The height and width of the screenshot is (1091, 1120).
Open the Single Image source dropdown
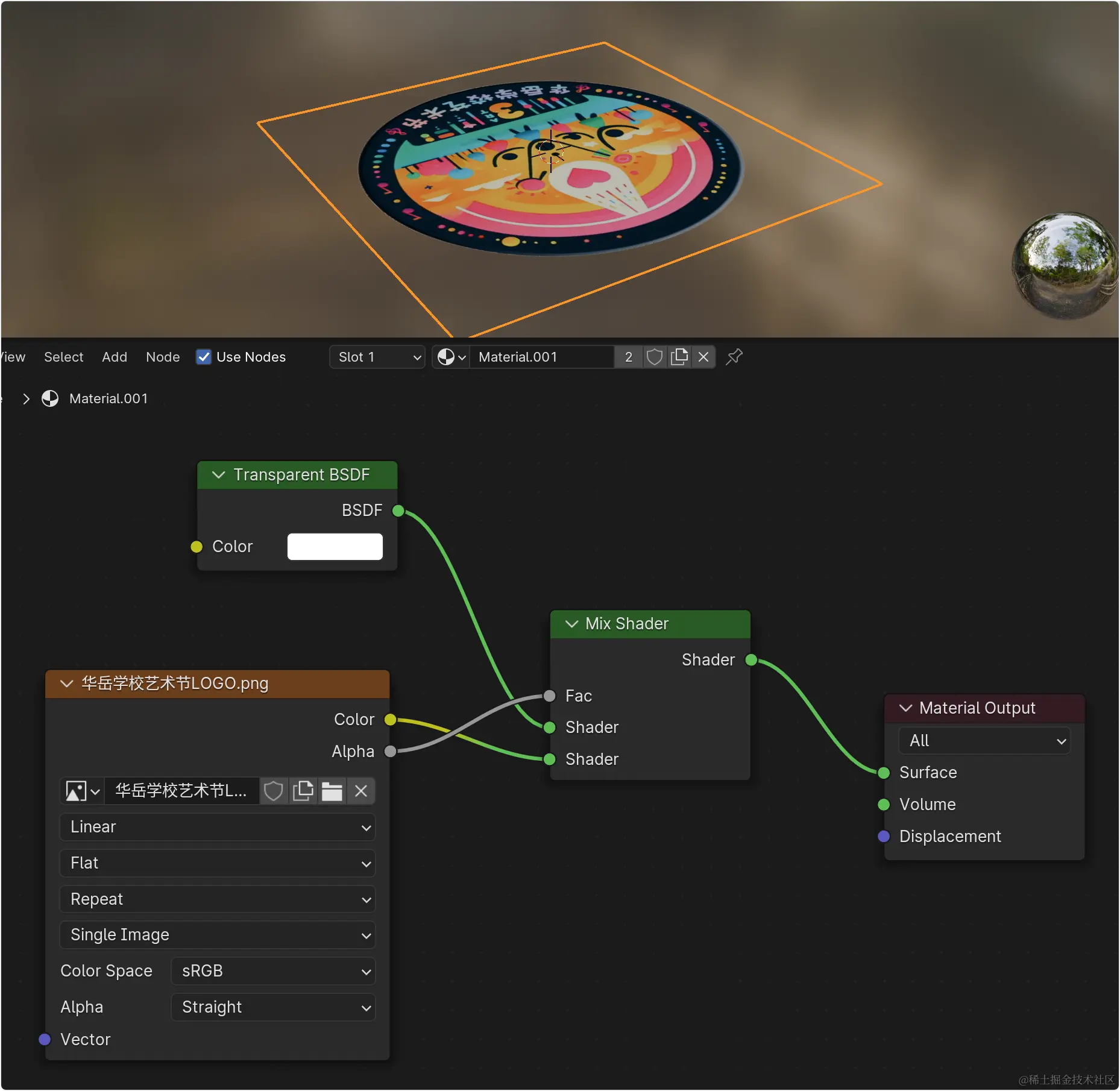point(218,935)
